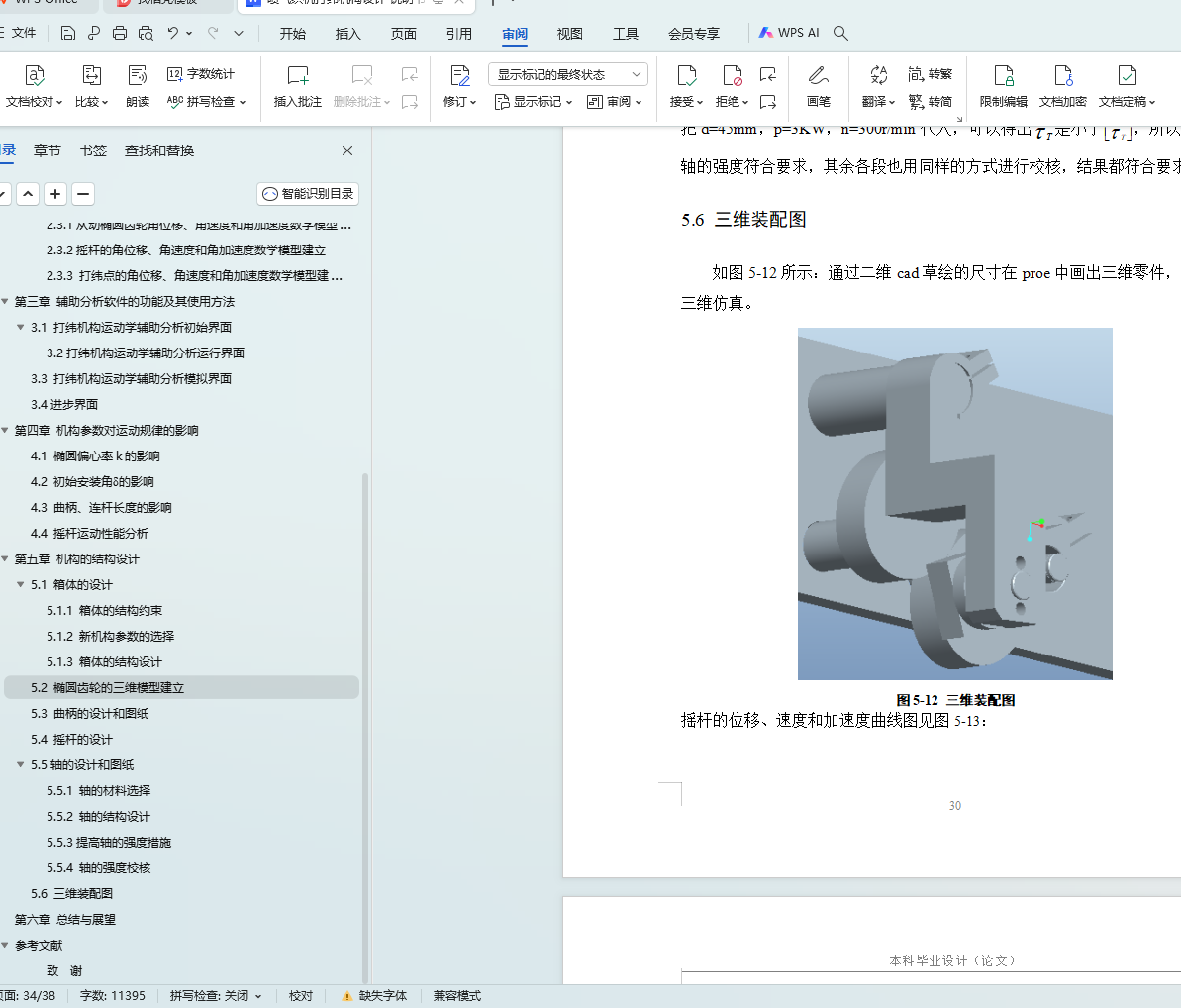Open the 显示标记的最终状态 dropdown

[568, 74]
